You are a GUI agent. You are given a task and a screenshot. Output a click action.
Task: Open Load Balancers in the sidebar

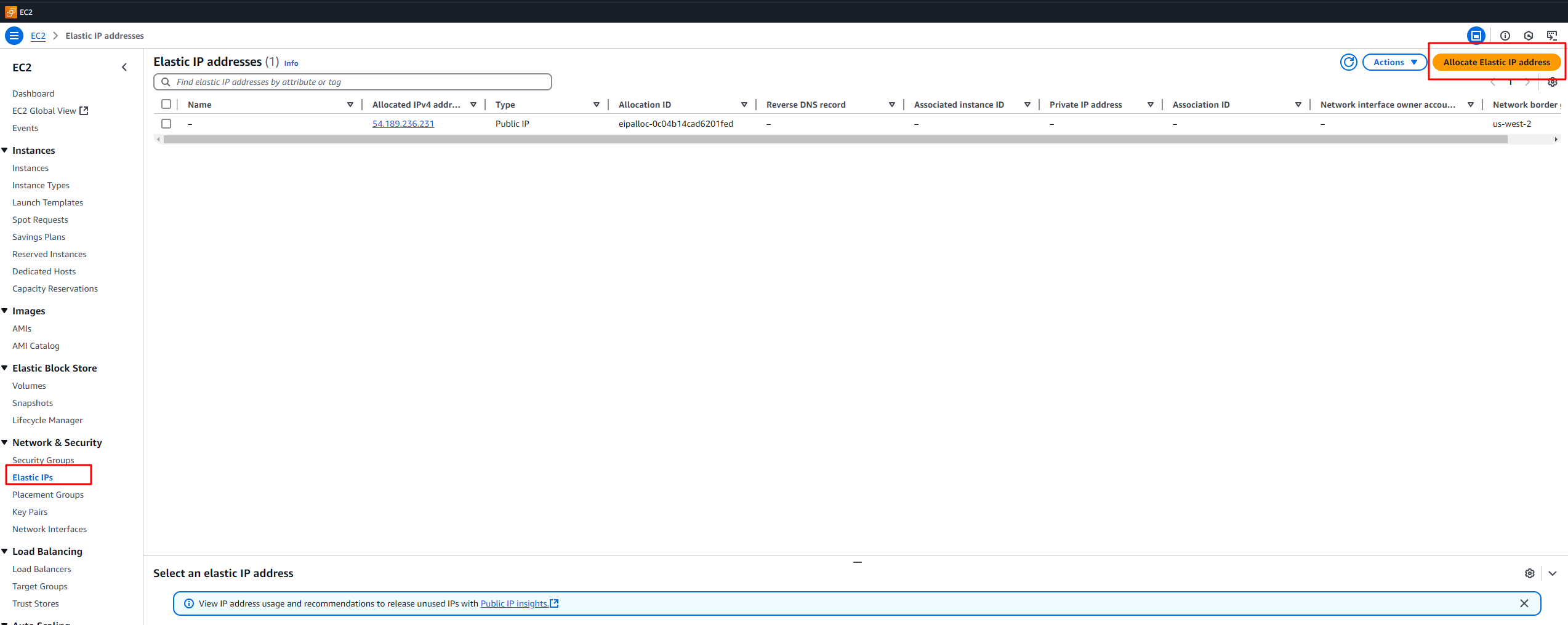click(42, 569)
